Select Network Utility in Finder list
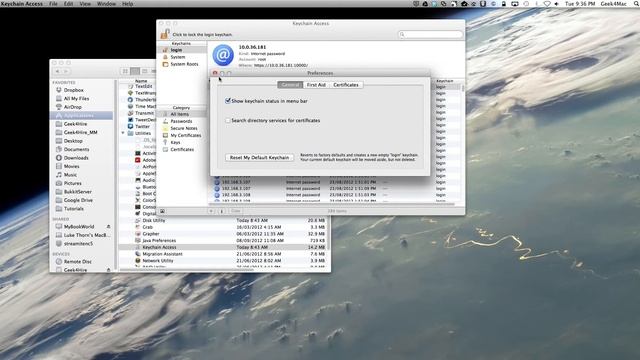This screenshot has width=640, height=360. (224, 260)
